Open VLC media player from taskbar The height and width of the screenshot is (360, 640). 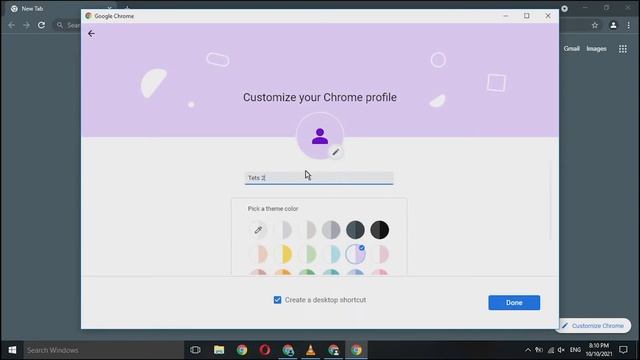pos(311,350)
